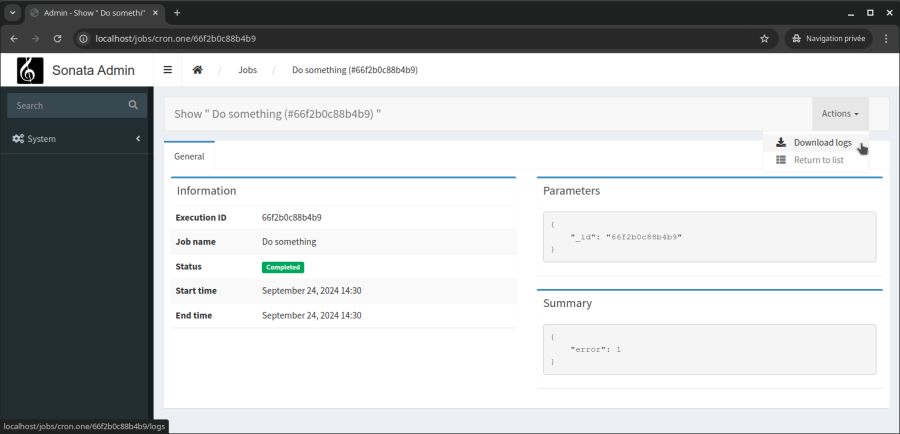Reload the page in the browser
The width and height of the screenshot is (900, 434).
[57, 38]
